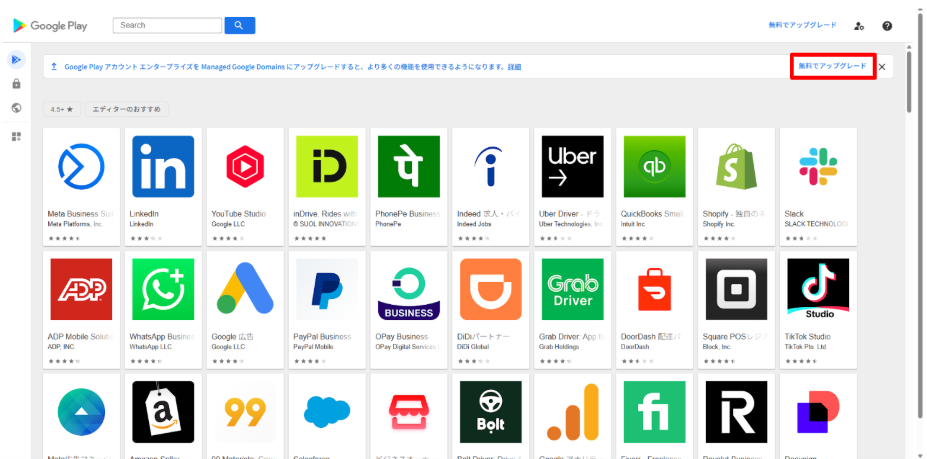Open the lock icon in left sidebar
927x459 pixels.
click(x=16, y=84)
